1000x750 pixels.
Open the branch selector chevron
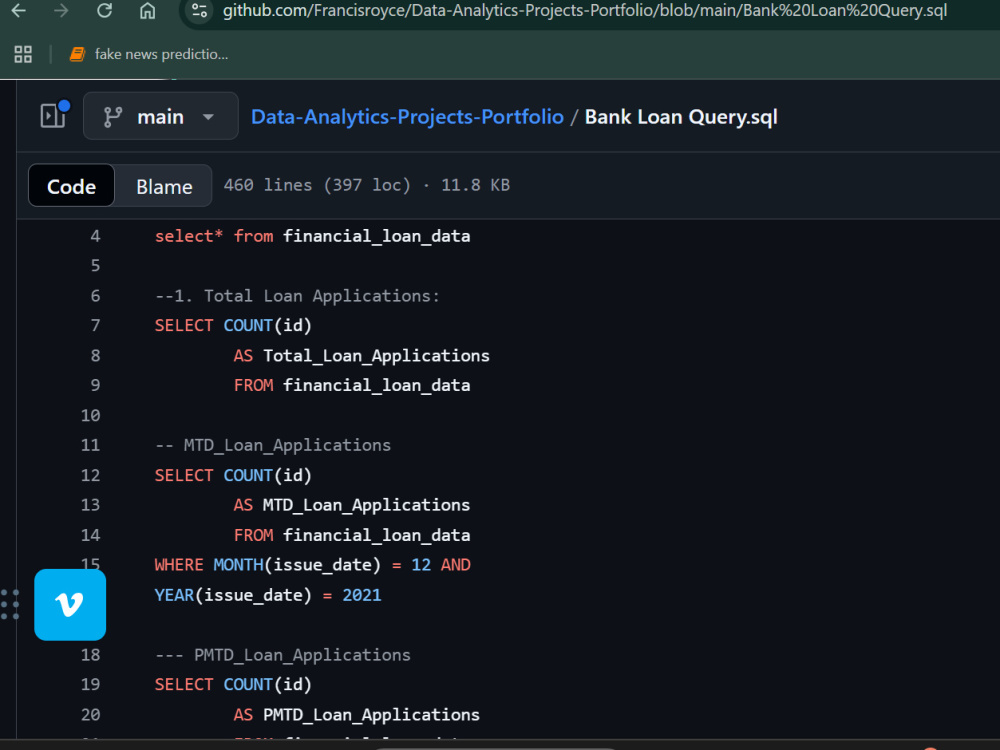click(x=209, y=116)
